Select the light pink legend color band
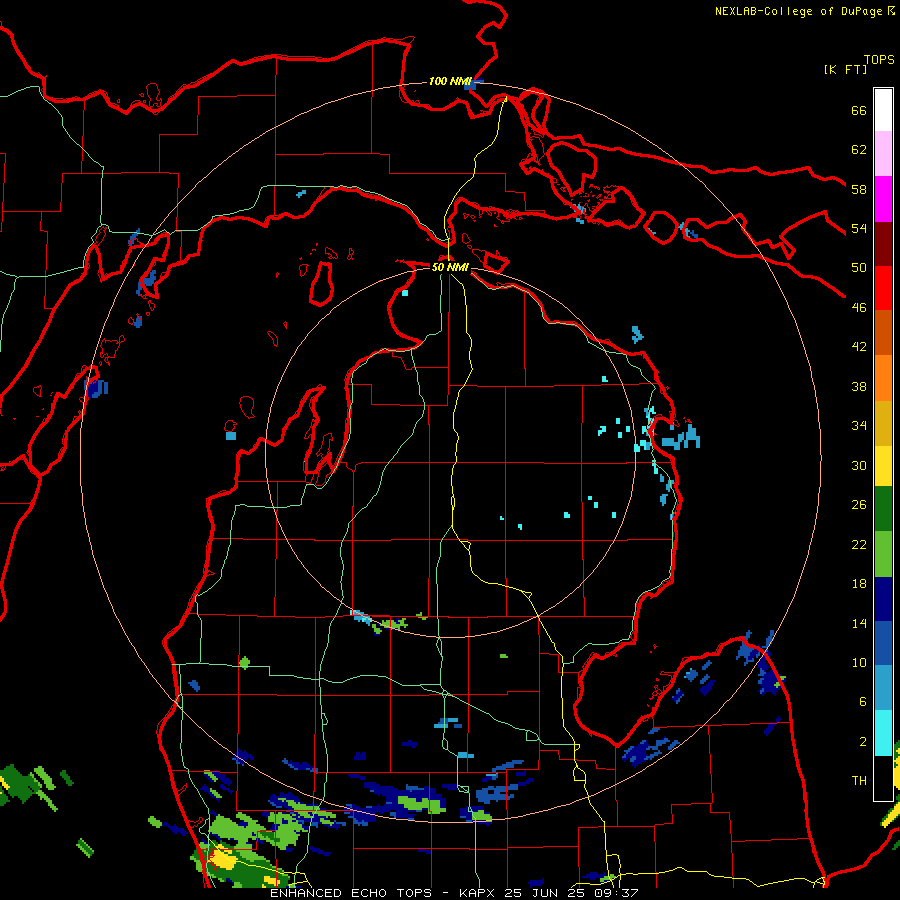 [x=883, y=154]
